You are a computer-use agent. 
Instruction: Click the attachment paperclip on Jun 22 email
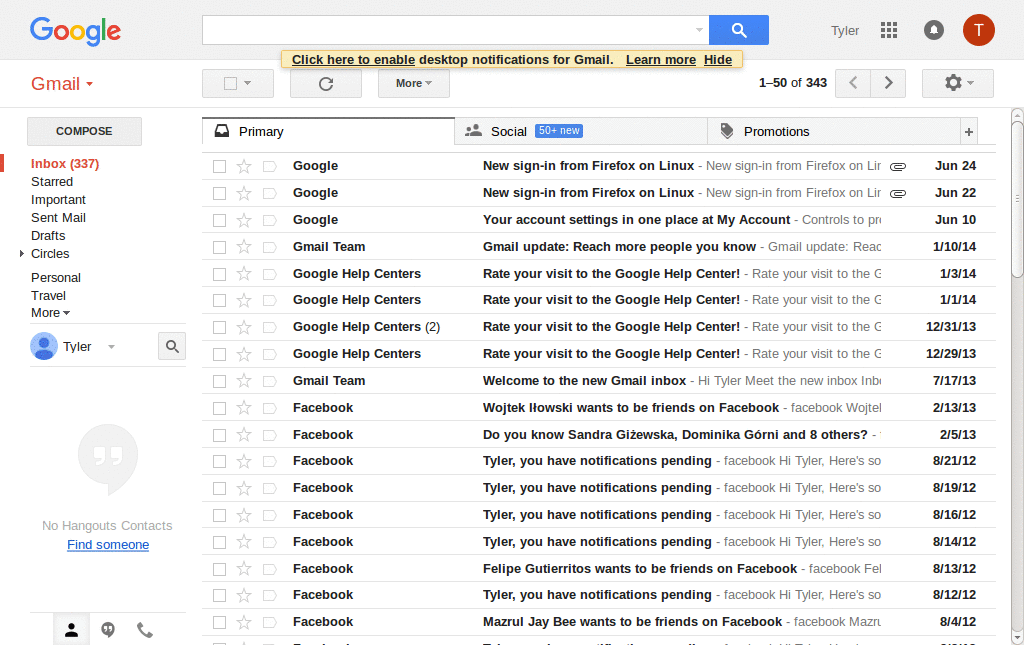pyautogui.click(x=898, y=193)
